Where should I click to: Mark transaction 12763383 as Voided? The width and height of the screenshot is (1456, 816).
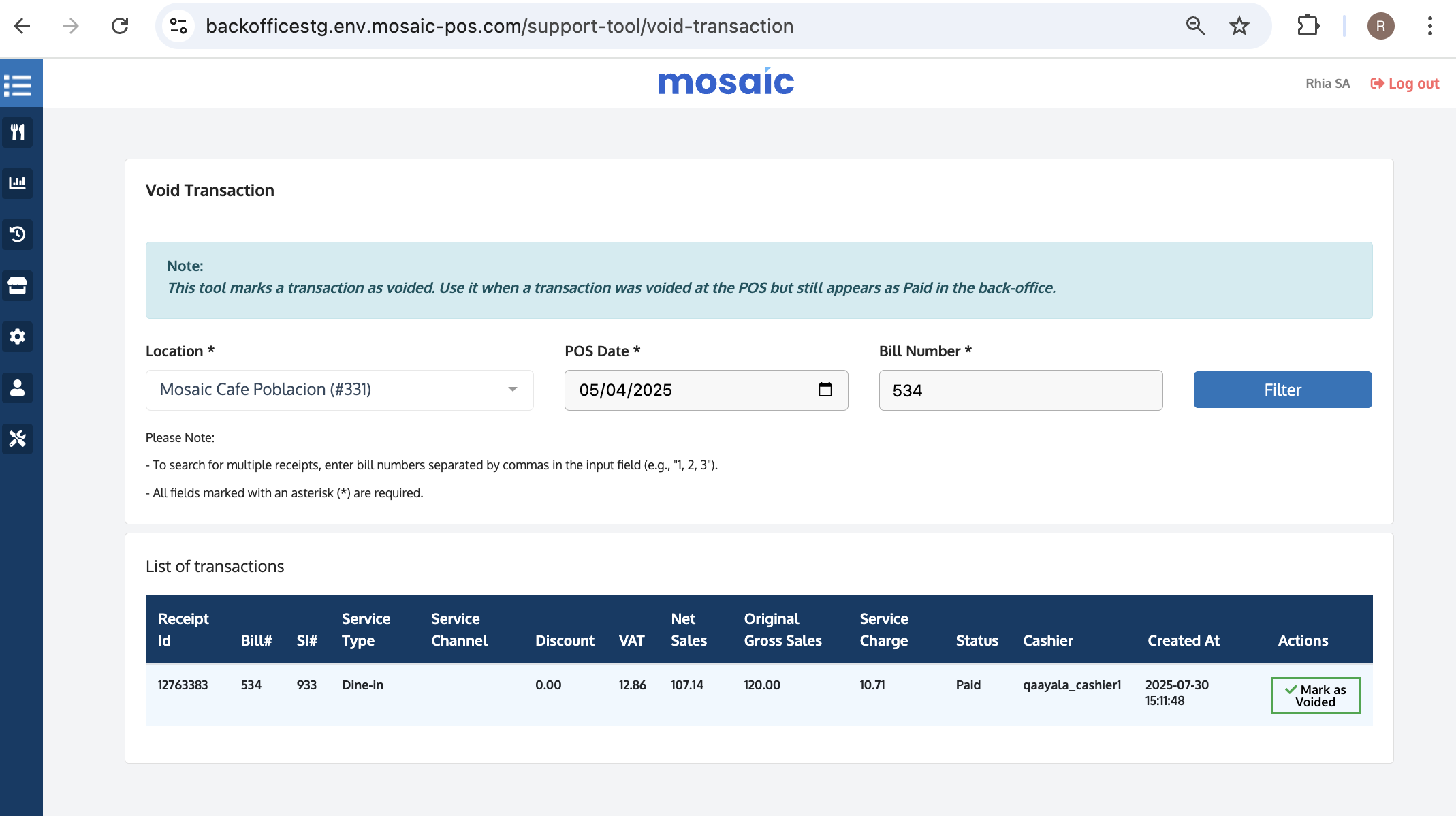[x=1314, y=695]
